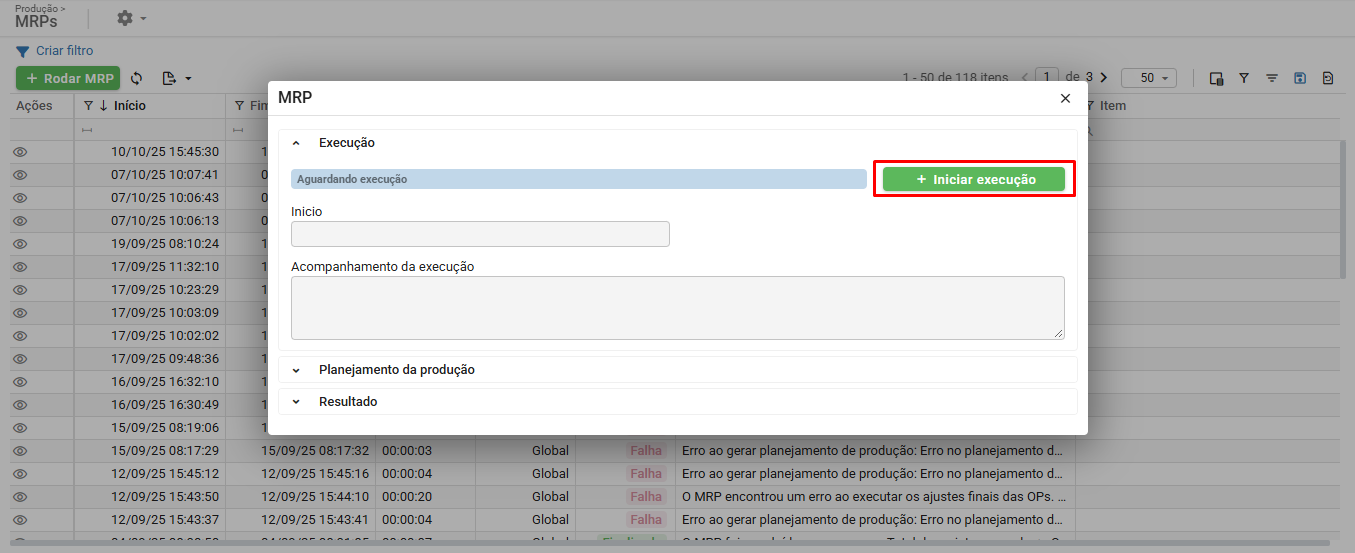View the row started 17/09/25 11:32:10
1355x553 pixels.
[20, 267]
